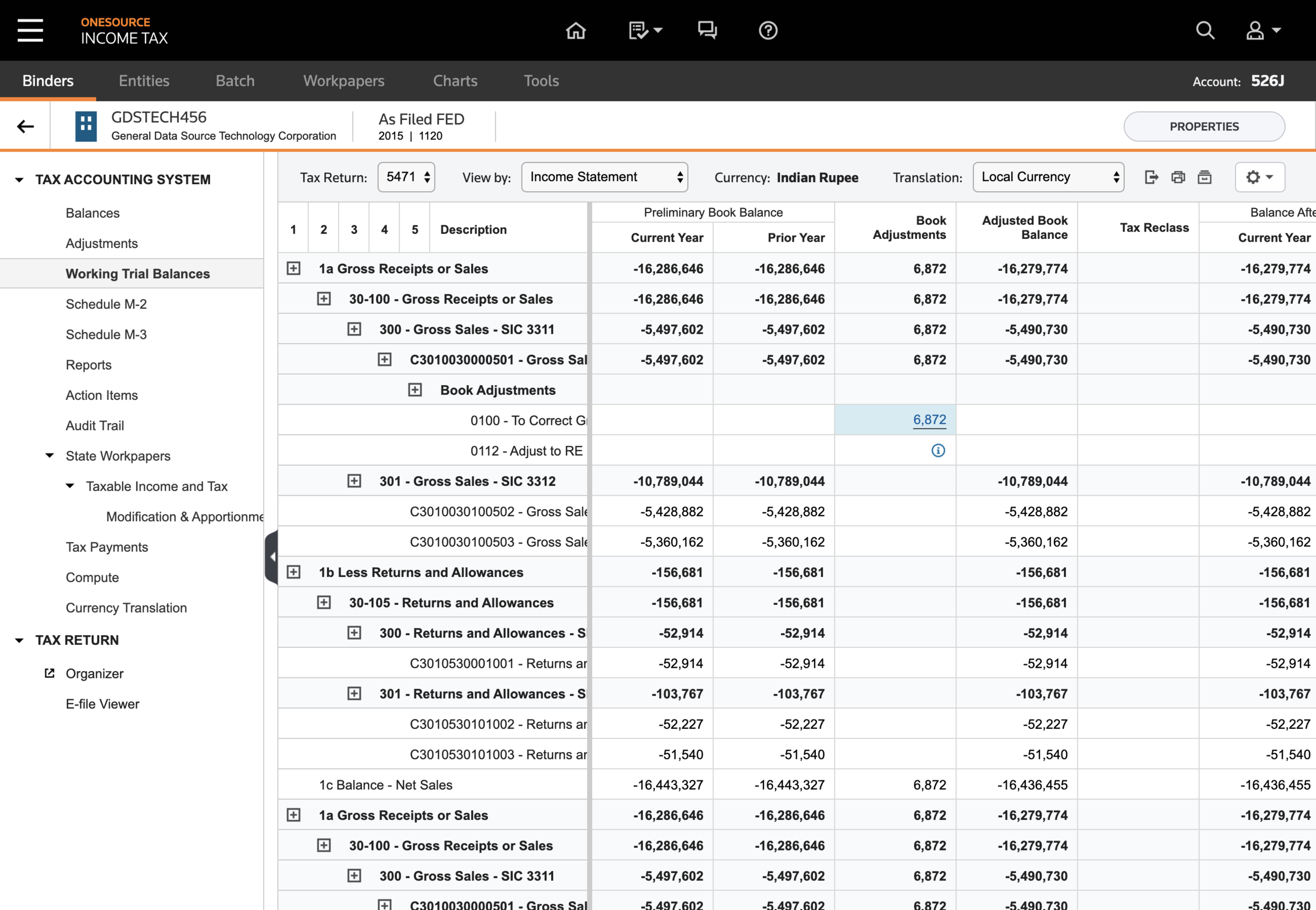Expand the 300 - Returns and Allowances row
Screen dimensions: 1316x910
pyautogui.click(x=354, y=633)
